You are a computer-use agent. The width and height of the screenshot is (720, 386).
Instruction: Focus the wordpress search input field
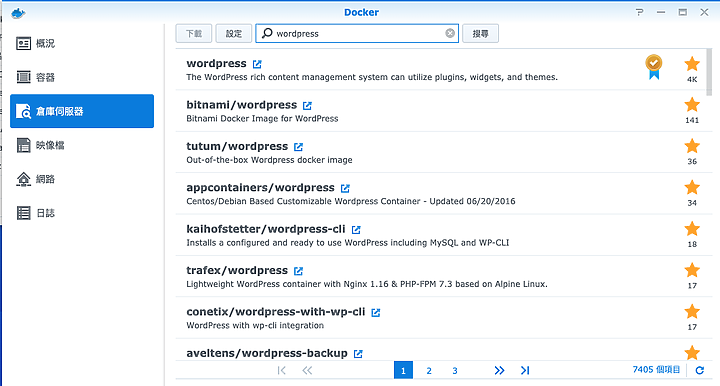[357, 34]
